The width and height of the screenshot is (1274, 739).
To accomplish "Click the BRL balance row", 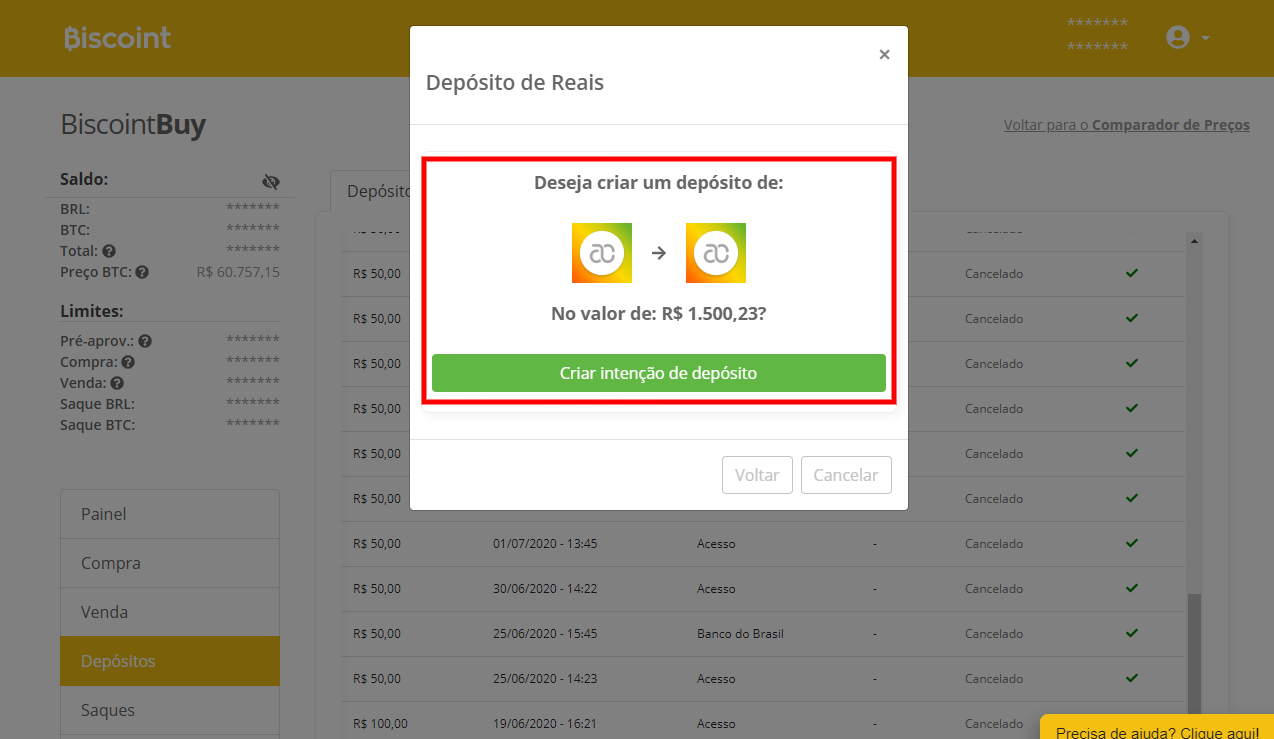I will click(170, 209).
